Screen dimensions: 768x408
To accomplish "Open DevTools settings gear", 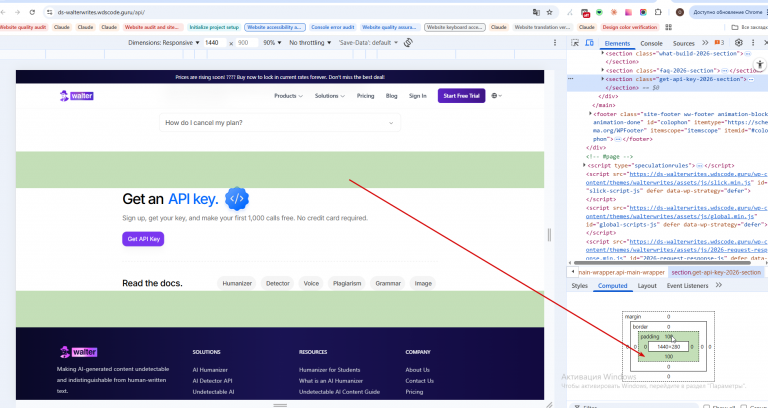I will click(x=739, y=43).
